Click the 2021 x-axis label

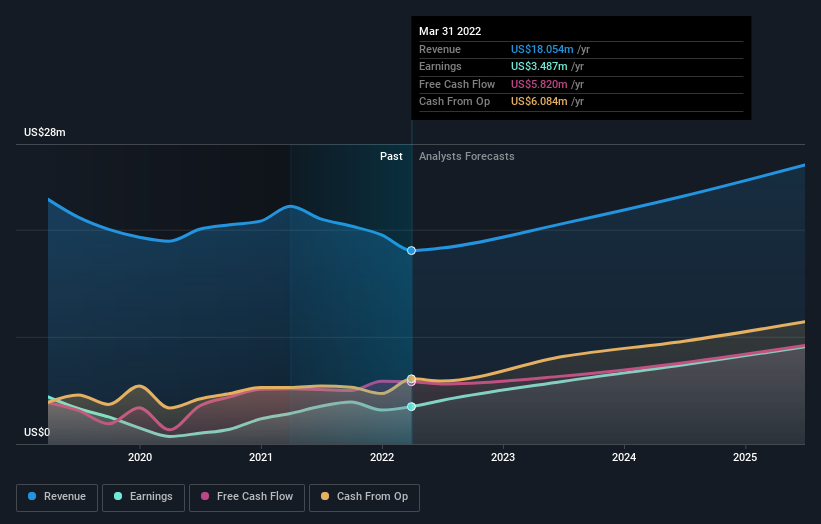tap(261, 457)
